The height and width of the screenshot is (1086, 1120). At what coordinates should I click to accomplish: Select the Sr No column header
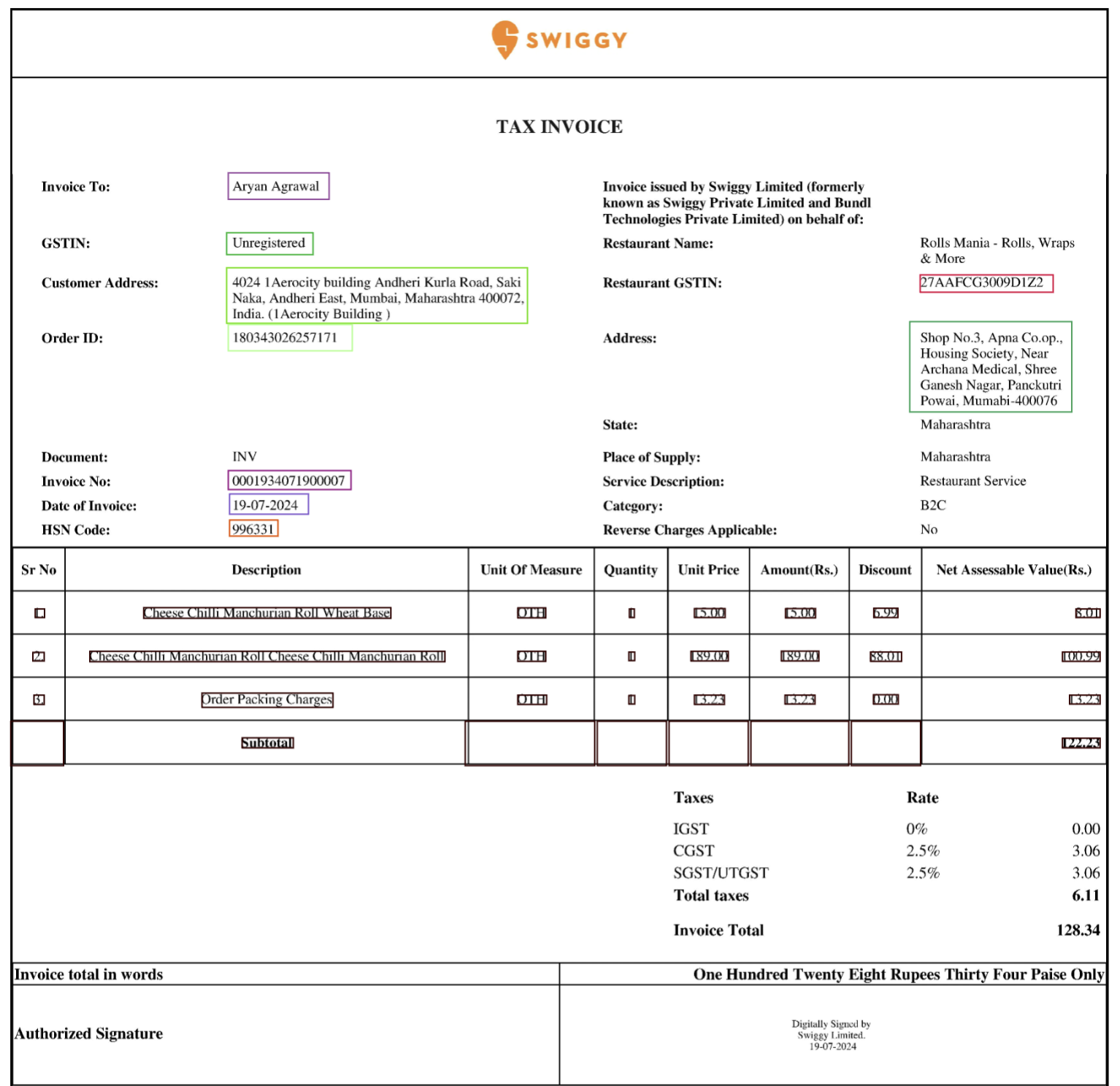[x=39, y=570]
